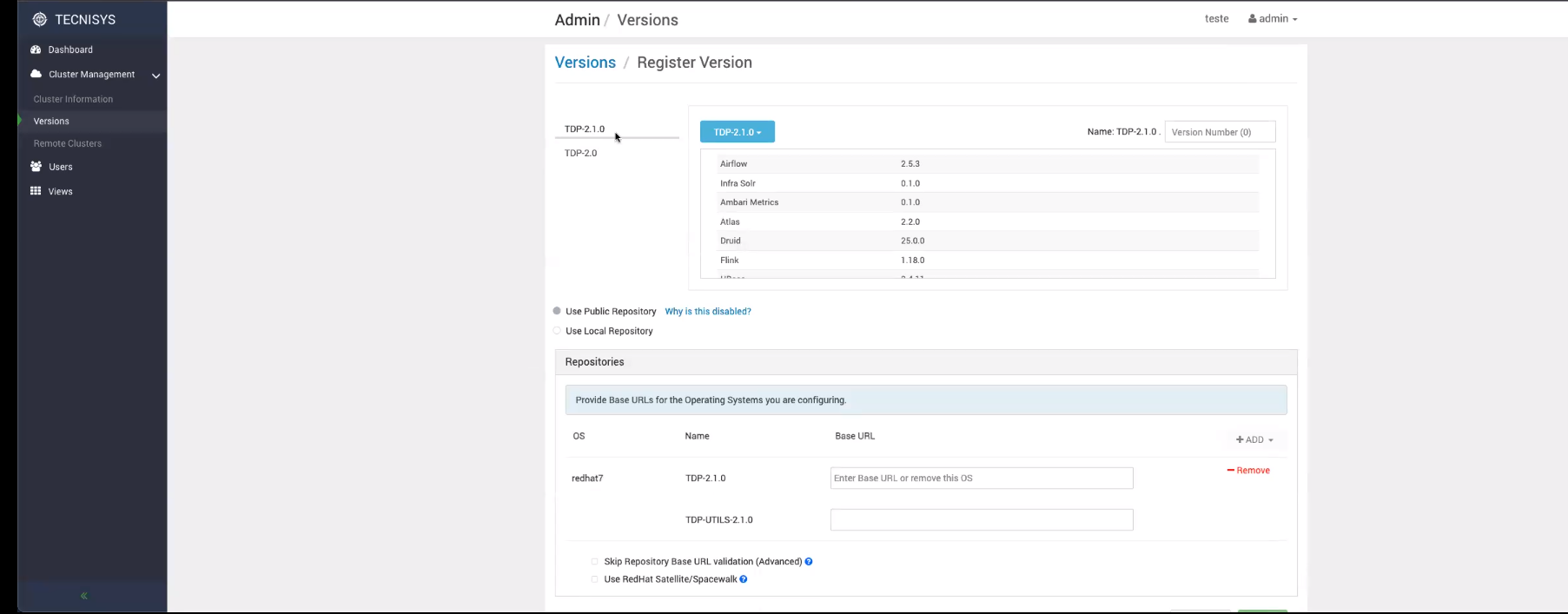Viewport: 1568px width, 614px height.
Task: Open the admin account dropdown
Action: tap(1273, 19)
